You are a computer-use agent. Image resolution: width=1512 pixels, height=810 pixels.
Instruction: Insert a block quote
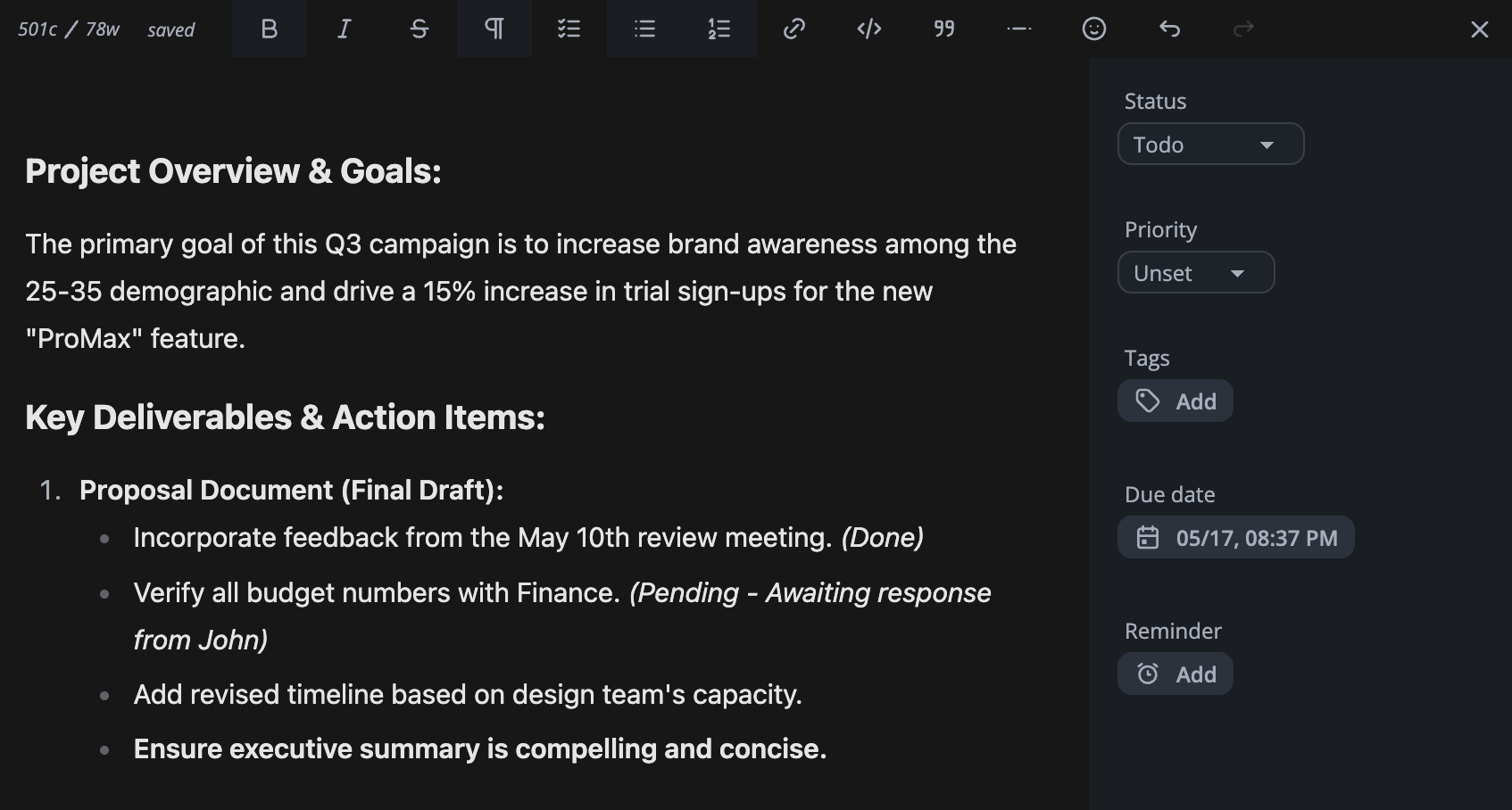pyautogui.click(x=944, y=29)
